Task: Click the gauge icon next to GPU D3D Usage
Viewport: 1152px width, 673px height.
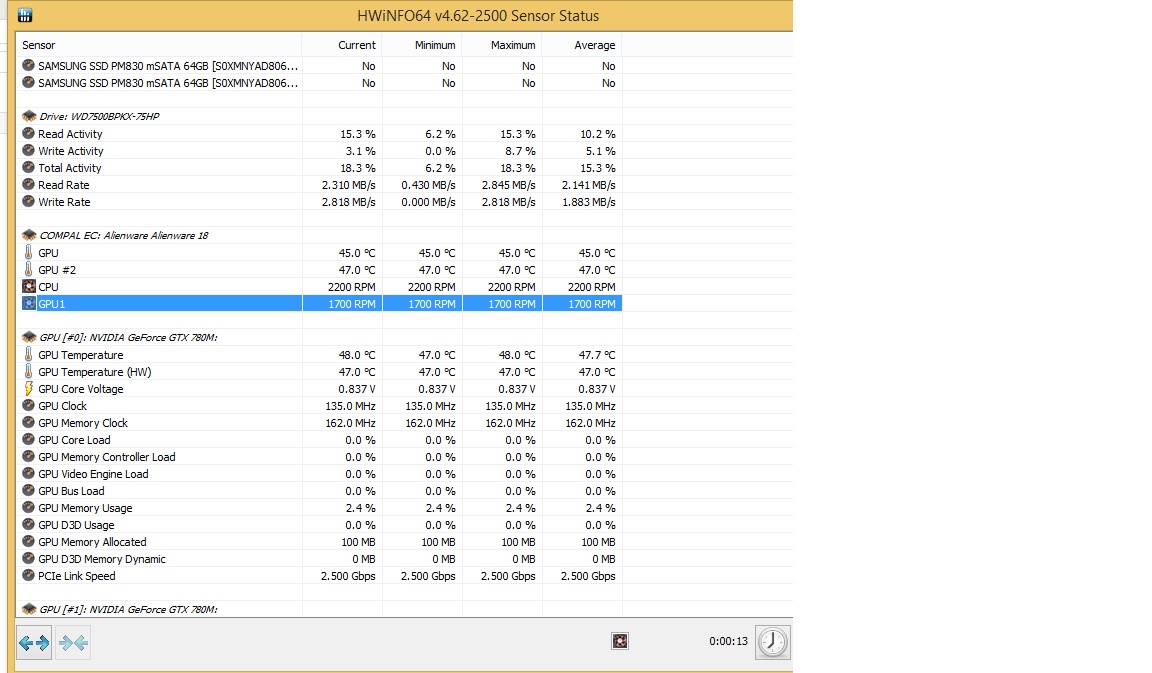Action: click(29, 525)
